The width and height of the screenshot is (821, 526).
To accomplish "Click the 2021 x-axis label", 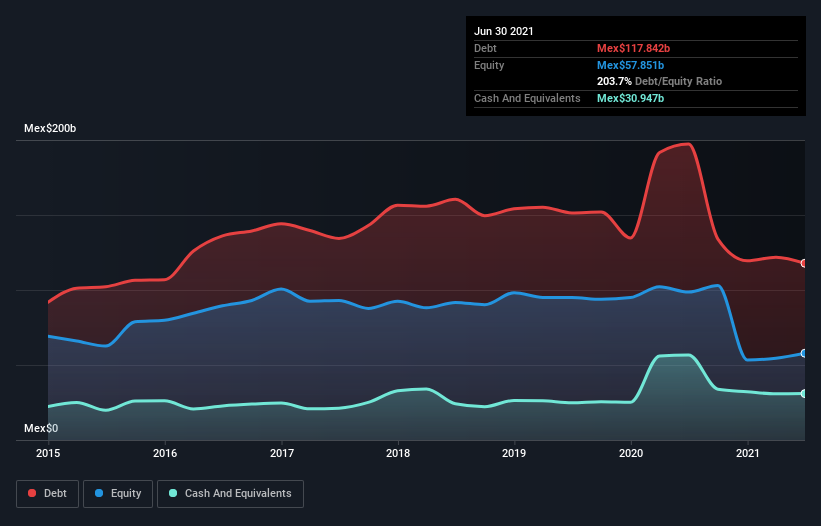I will coord(748,453).
